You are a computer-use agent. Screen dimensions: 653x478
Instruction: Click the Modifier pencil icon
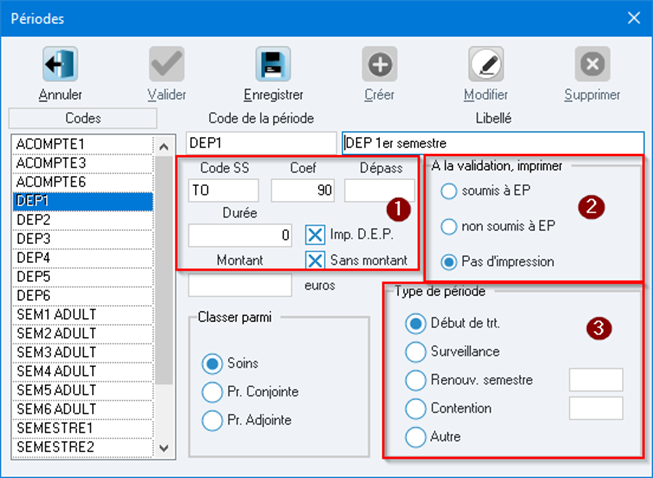coord(486,64)
